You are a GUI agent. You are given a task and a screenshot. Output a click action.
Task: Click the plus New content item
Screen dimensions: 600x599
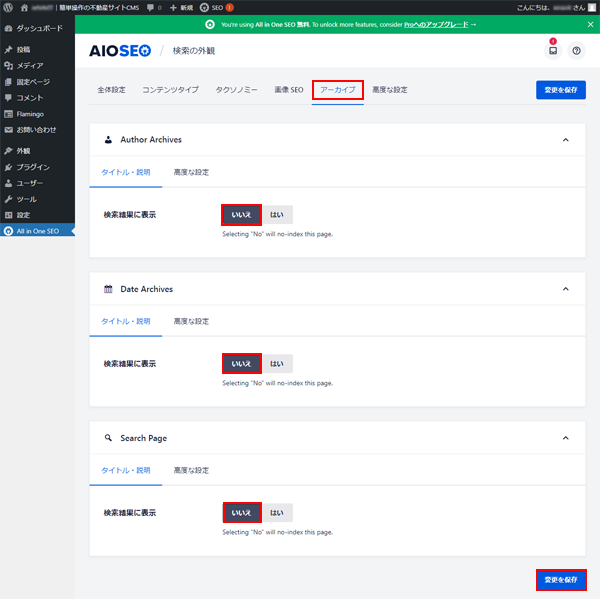click(x=181, y=7)
